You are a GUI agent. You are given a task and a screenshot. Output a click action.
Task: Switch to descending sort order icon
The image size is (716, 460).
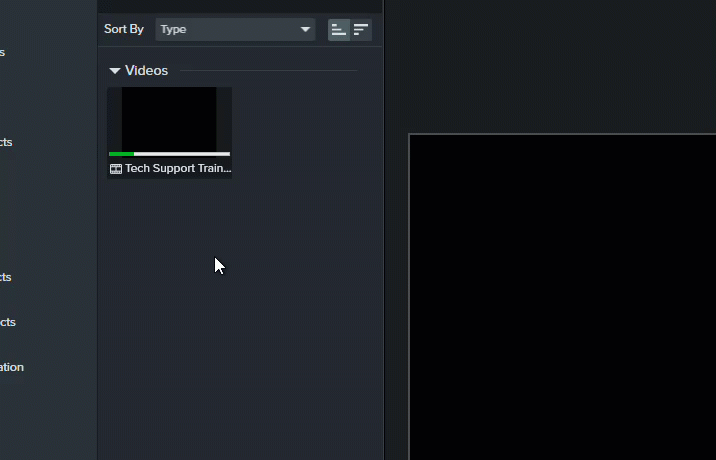[x=361, y=30]
